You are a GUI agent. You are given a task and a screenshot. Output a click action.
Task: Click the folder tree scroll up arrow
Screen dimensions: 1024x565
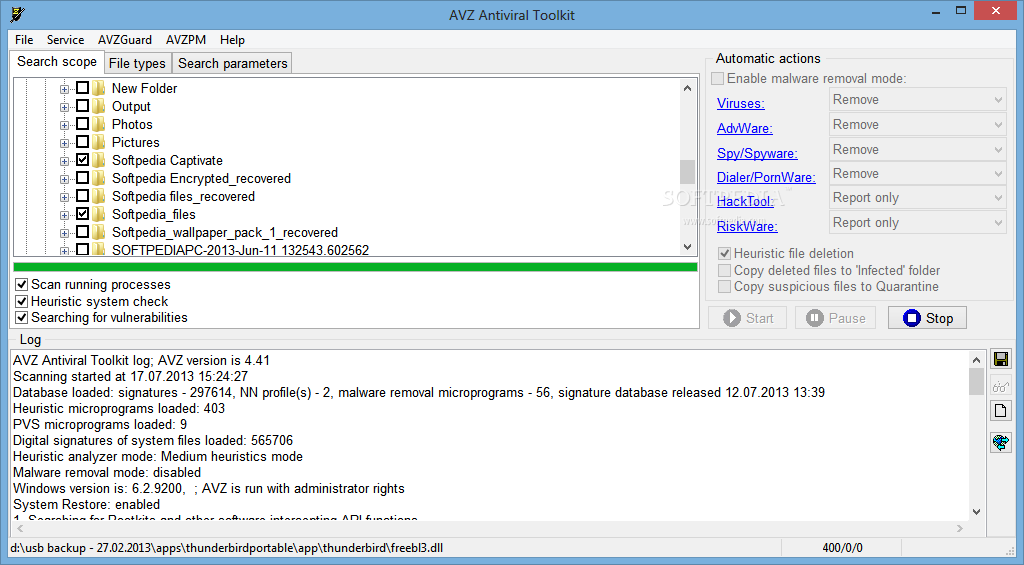pos(687,88)
